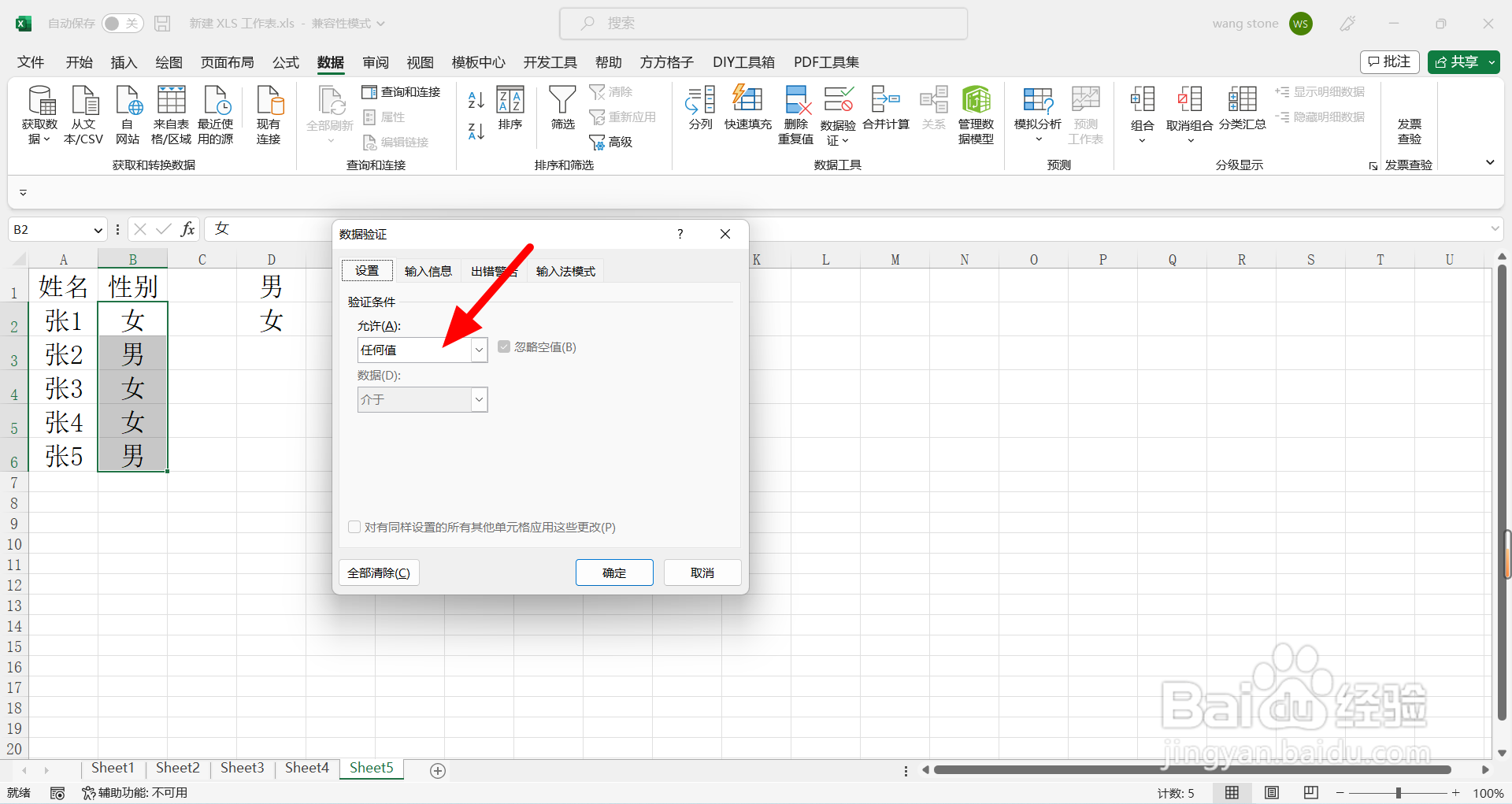Image resolution: width=1512 pixels, height=804 pixels.
Task: Click Queries & Connections (查询和连接)
Action: click(x=402, y=92)
